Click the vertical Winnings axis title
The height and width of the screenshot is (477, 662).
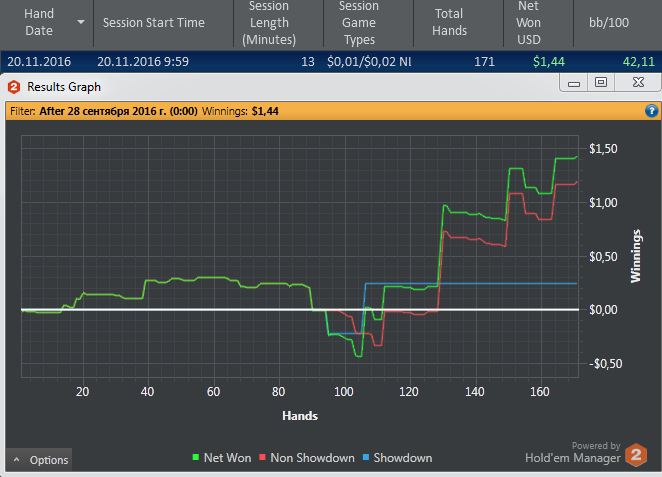635,256
